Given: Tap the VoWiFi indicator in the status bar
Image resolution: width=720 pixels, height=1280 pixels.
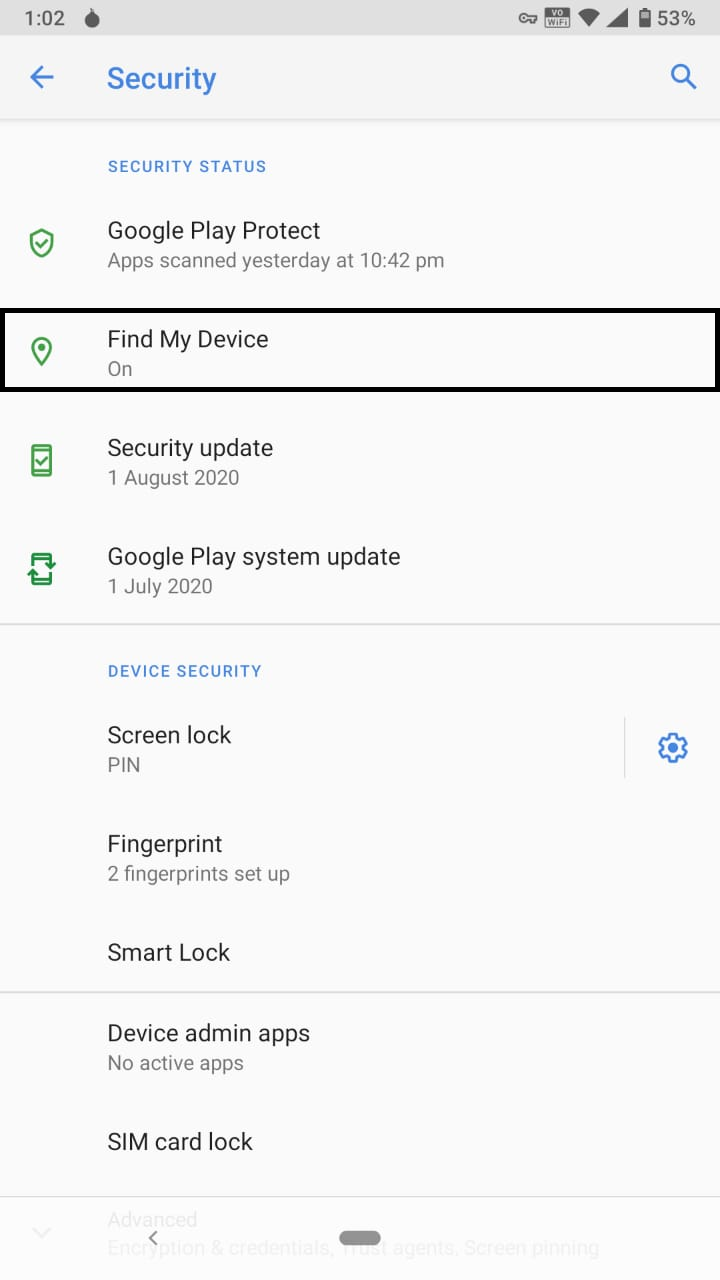Looking at the screenshot, I should tap(555, 16).
